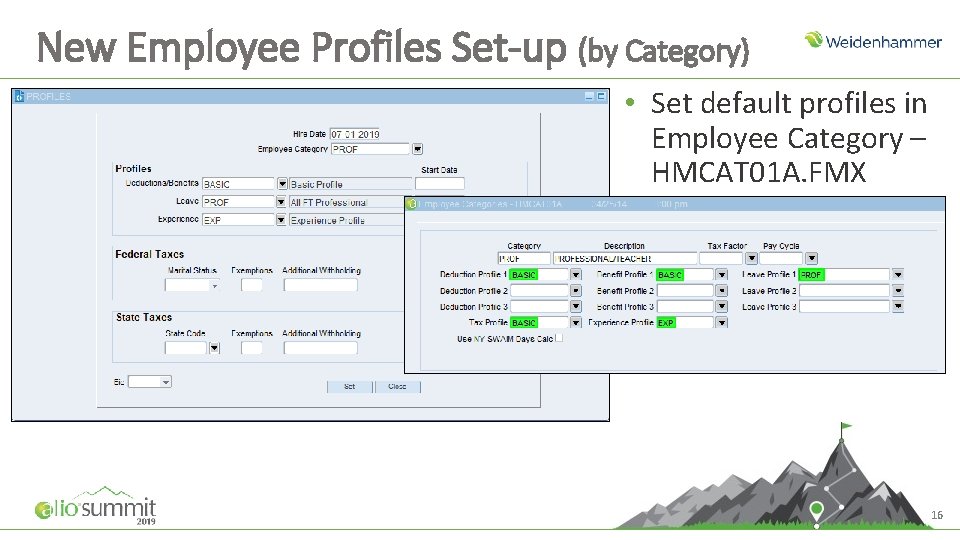Click Tax Profile BASIC field
Image resolution: width=960 pixels, height=540 pixels.
(x=539, y=323)
